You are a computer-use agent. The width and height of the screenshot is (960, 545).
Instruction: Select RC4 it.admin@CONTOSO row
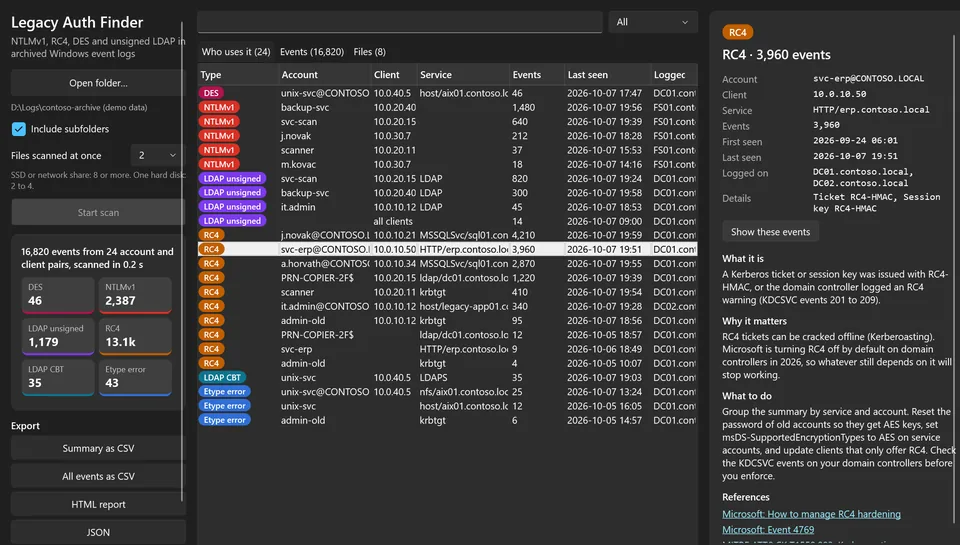448,306
